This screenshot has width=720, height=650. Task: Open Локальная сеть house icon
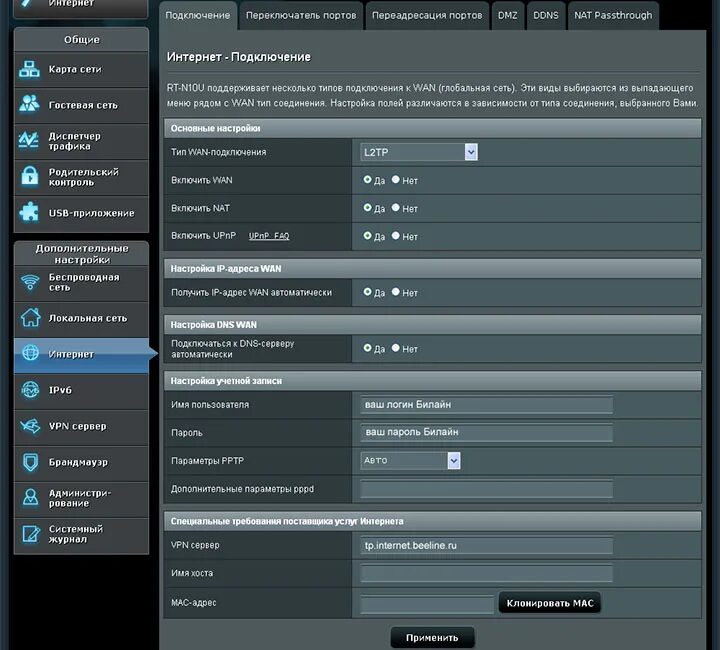click(x=30, y=318)
